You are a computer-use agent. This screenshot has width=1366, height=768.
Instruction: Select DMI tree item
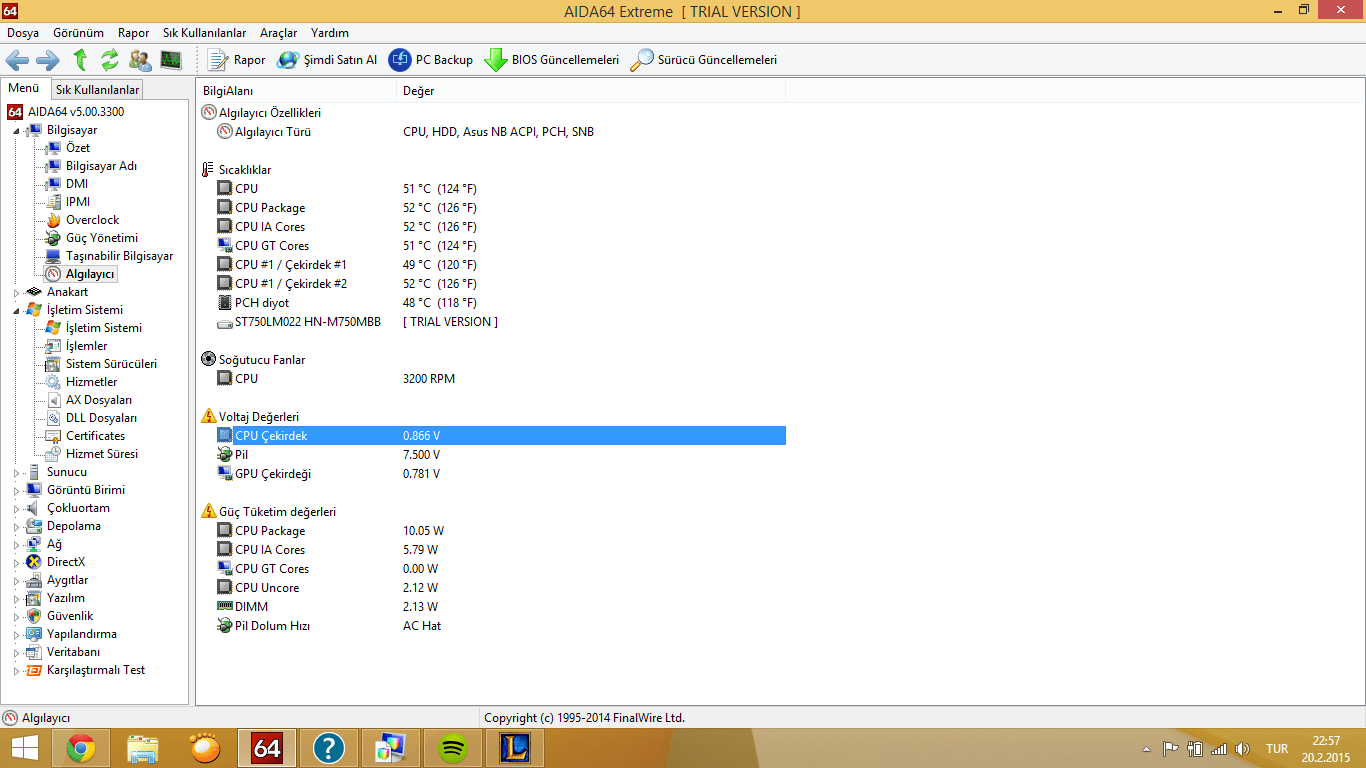(77, 184)
